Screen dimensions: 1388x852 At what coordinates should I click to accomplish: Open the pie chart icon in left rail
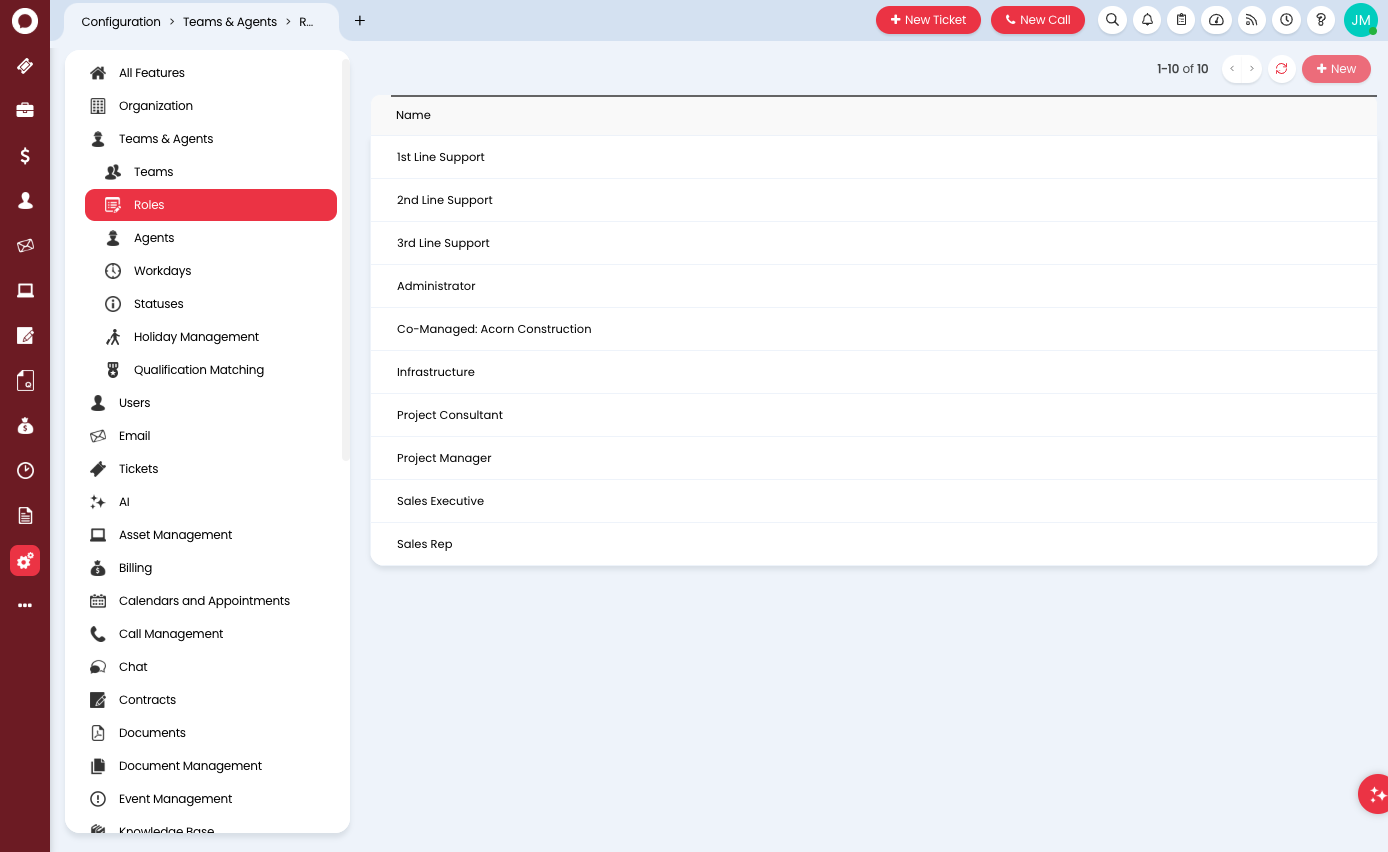click(x=25, y=470)
